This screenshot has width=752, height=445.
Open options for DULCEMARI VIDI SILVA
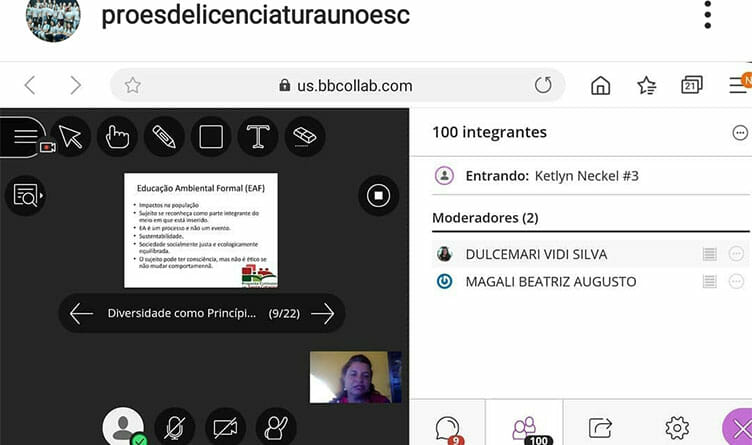click(737, 254)
